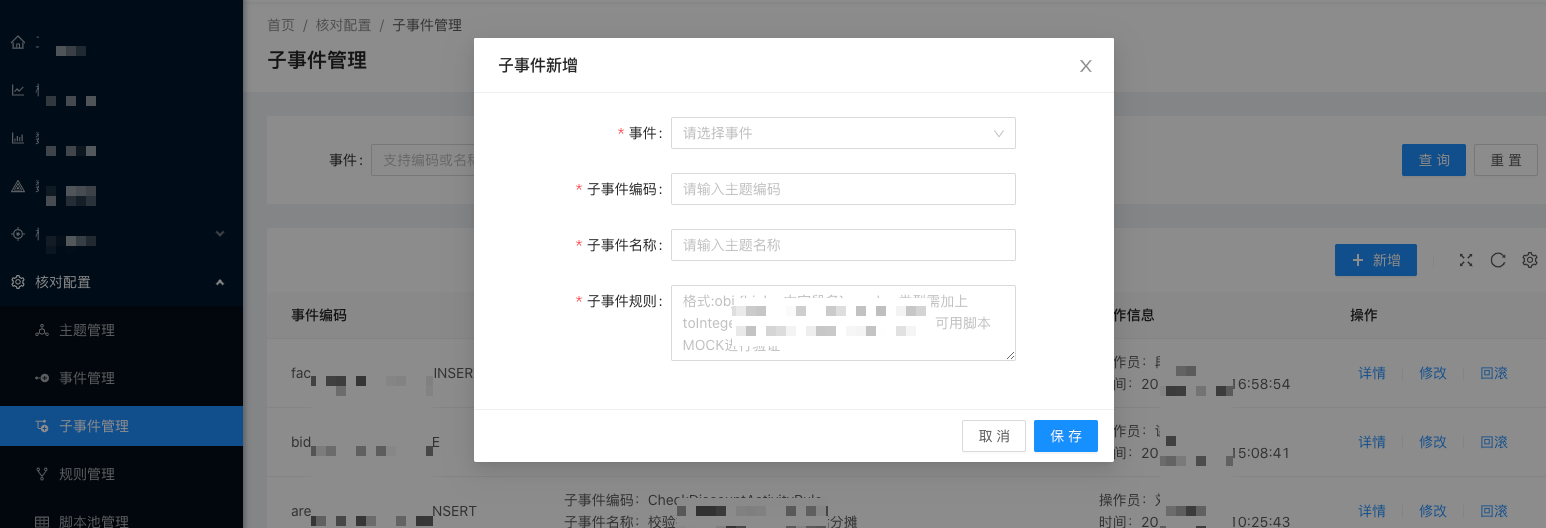Click 回滚 in the 10:25:43 row
The image size is (1546, 528).
click(1494, 511)
